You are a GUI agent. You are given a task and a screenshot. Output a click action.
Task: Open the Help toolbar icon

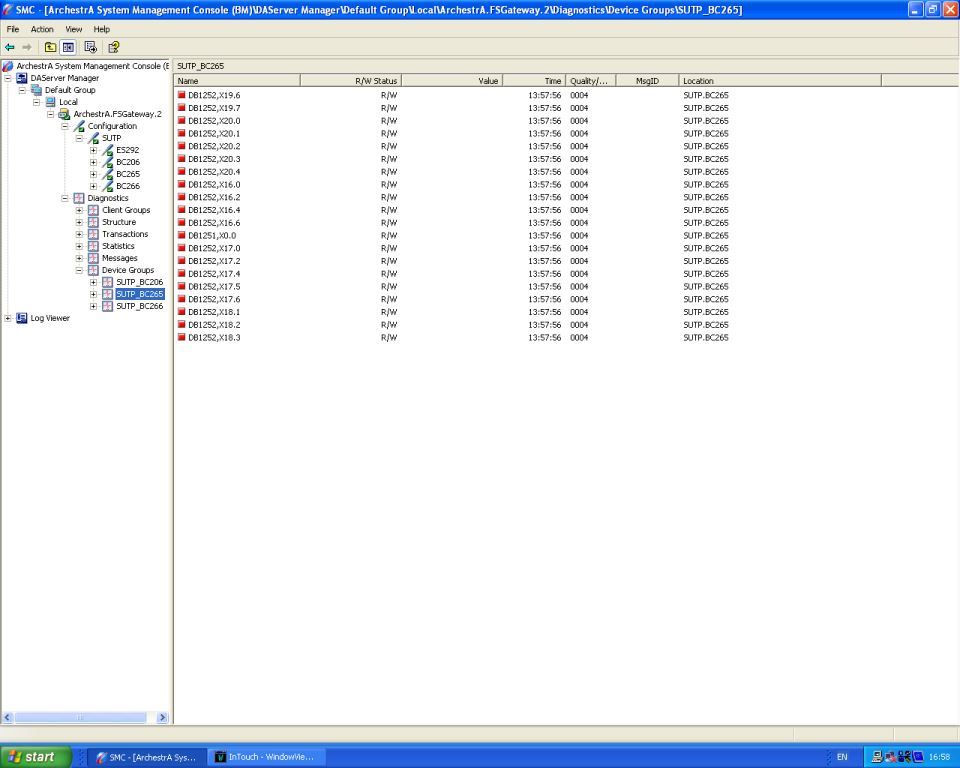pyautogui.click(x=113, y=47)
